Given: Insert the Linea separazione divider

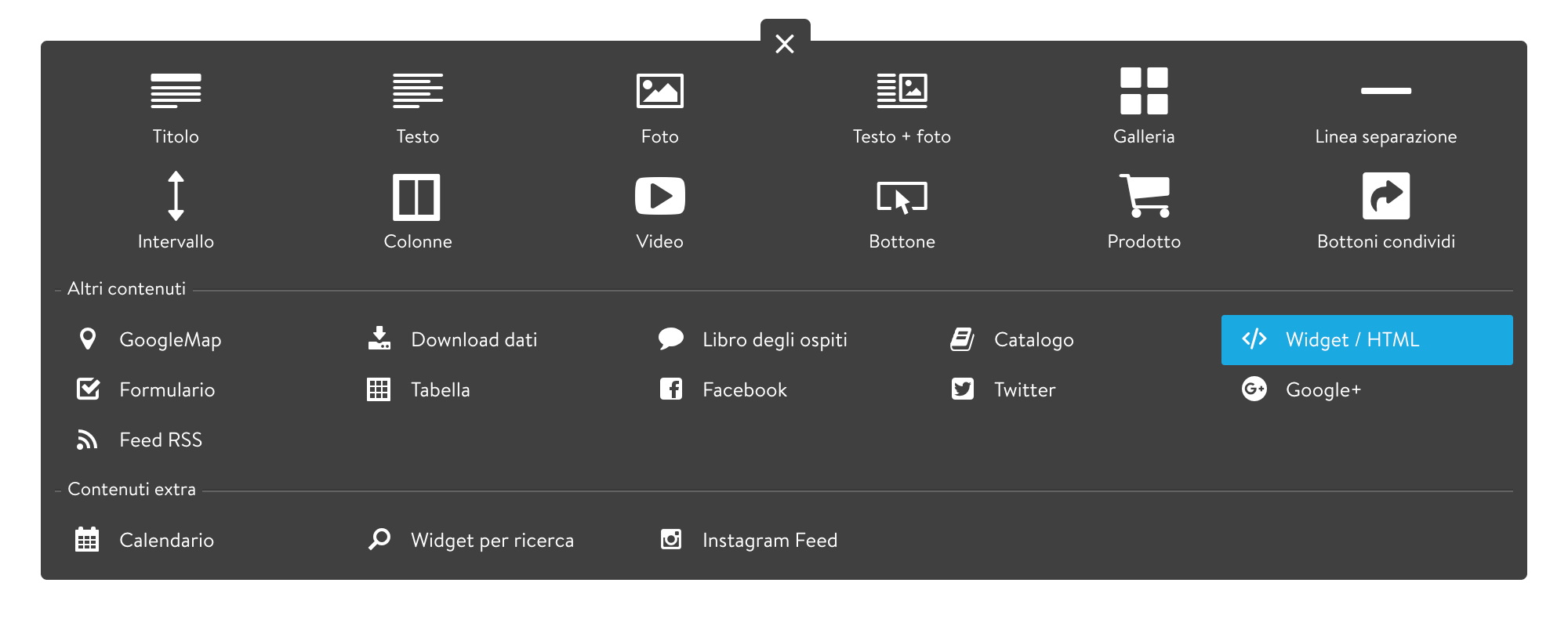Looking at the screenshot, I should 1385,106.
